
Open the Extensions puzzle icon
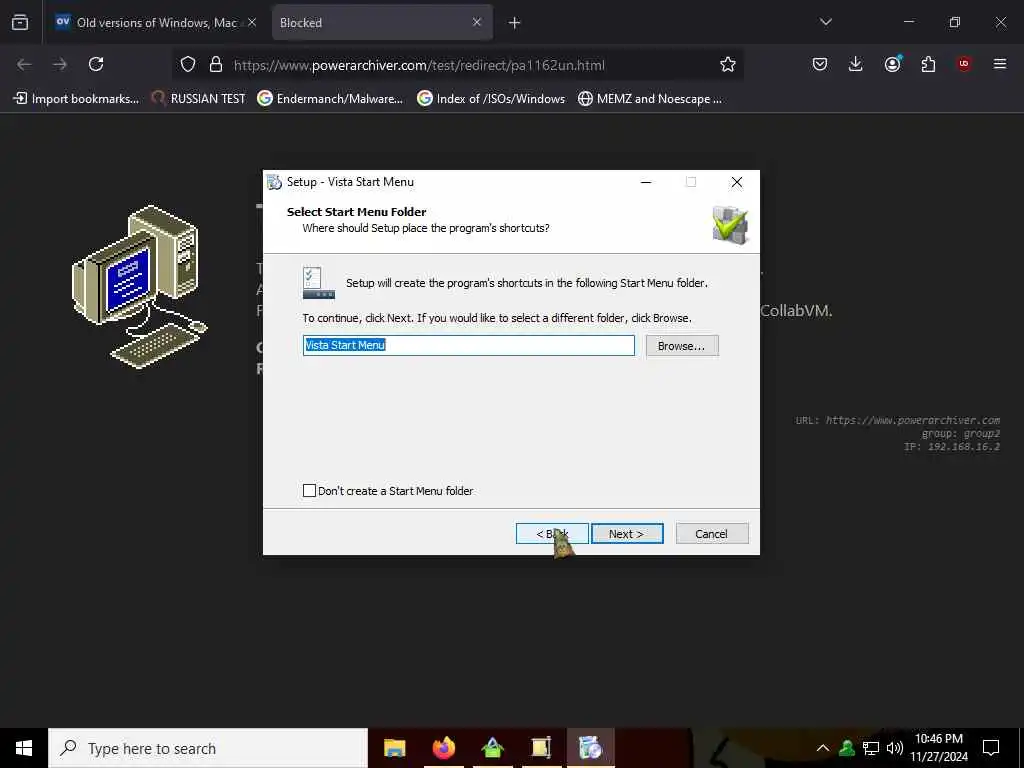(x=928, y=64)
